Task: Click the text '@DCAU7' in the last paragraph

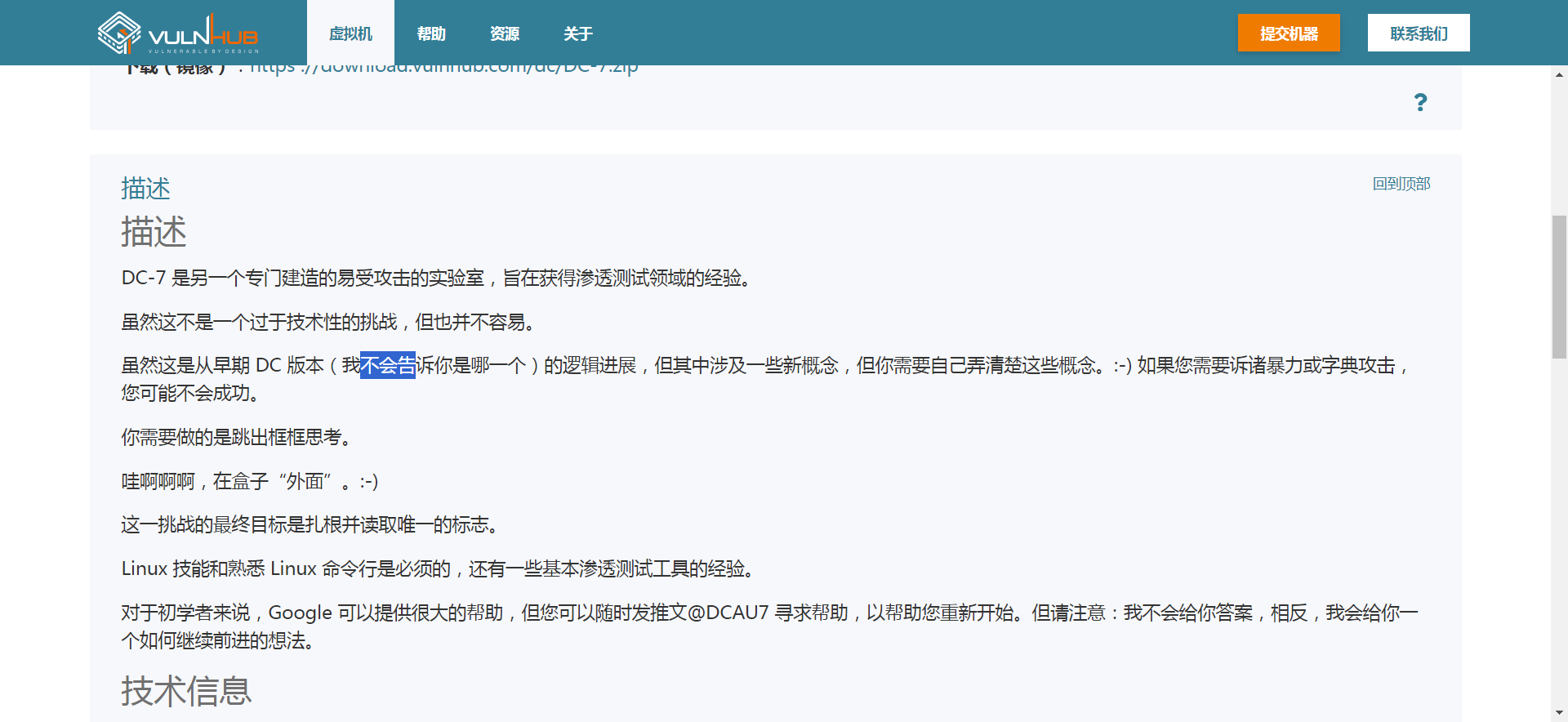Action: [728, 613]
